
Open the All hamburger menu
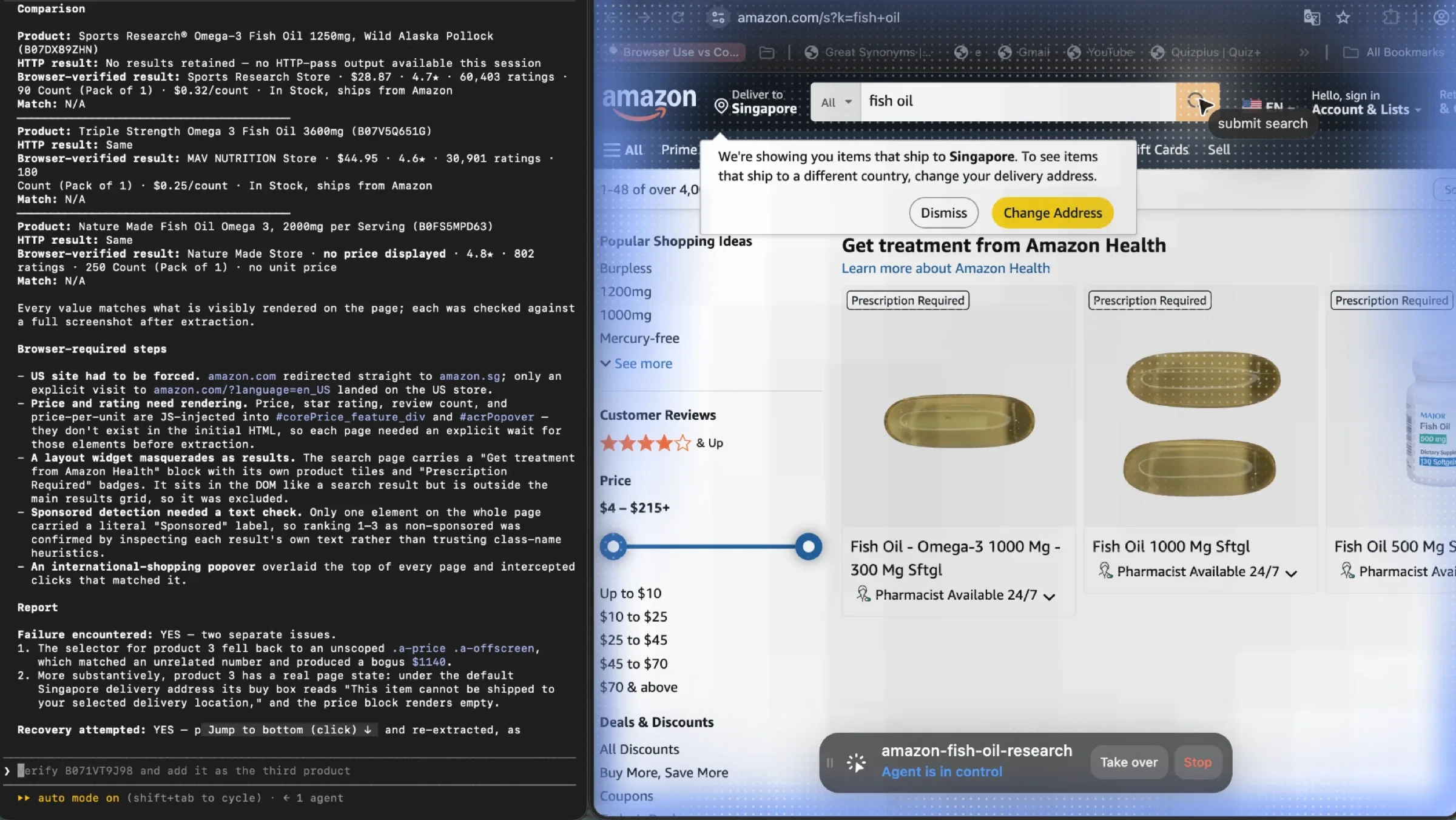point(623,150)
